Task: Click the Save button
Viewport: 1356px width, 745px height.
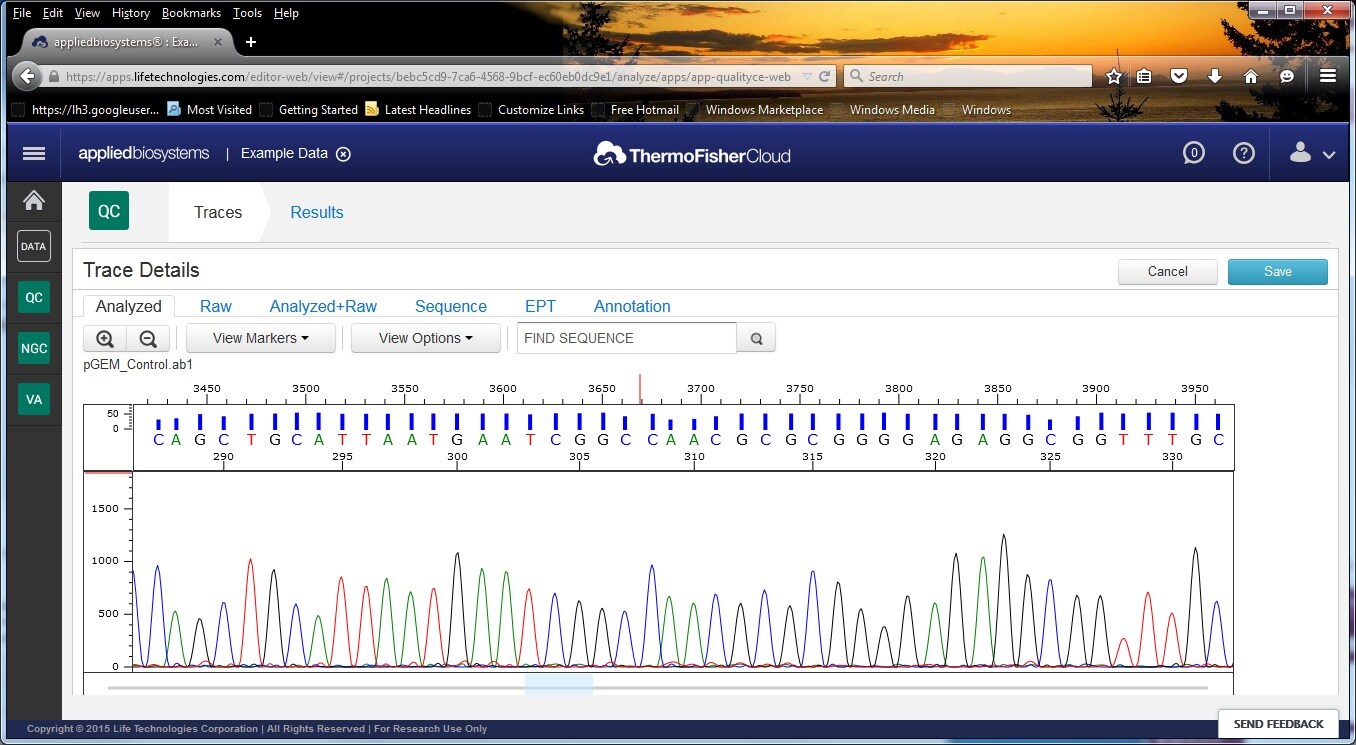Action: [1277, 271]
